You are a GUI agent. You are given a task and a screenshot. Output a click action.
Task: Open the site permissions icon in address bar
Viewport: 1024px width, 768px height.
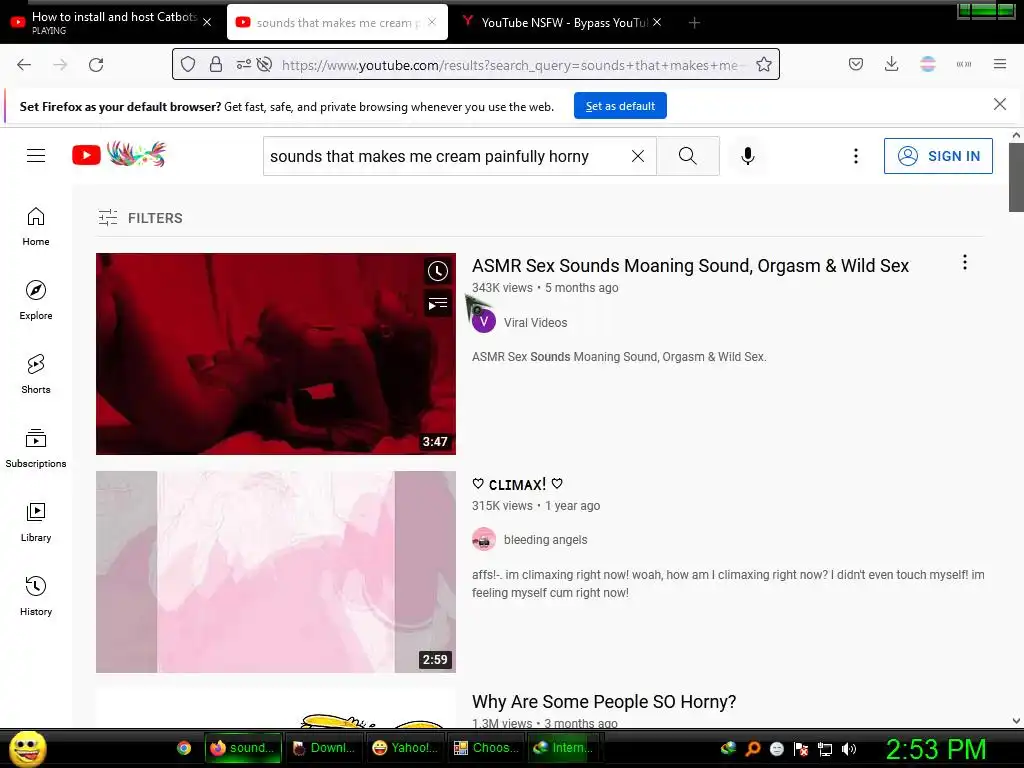pos(244,64)
